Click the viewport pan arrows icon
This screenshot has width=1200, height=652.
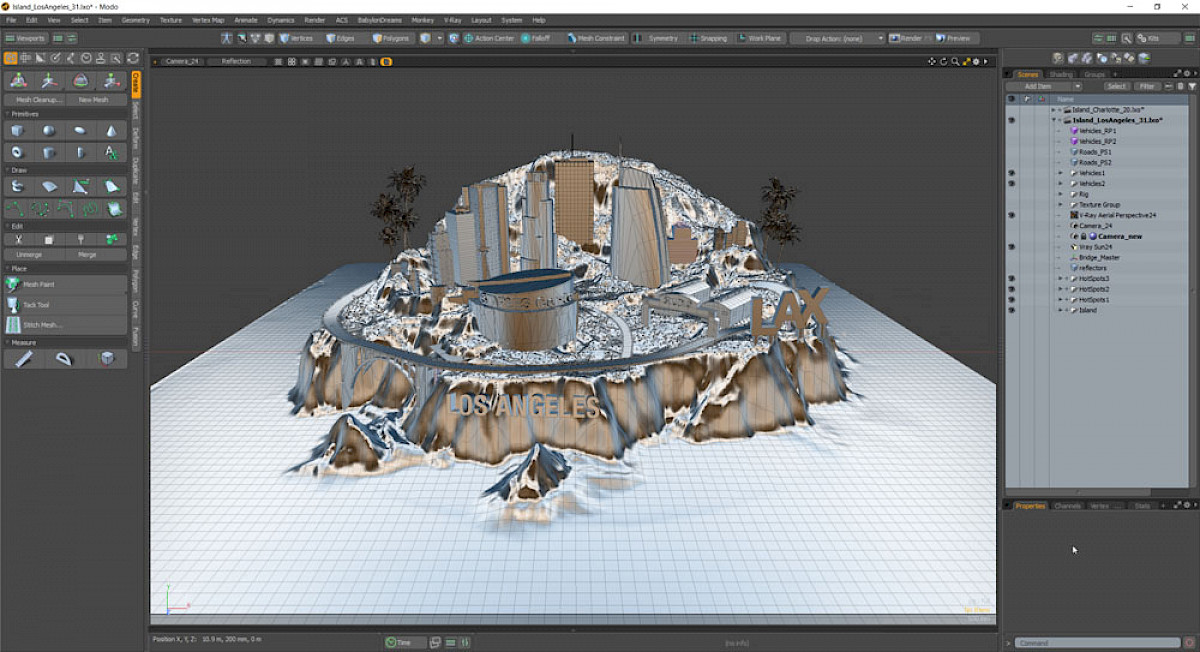point(932,61)
